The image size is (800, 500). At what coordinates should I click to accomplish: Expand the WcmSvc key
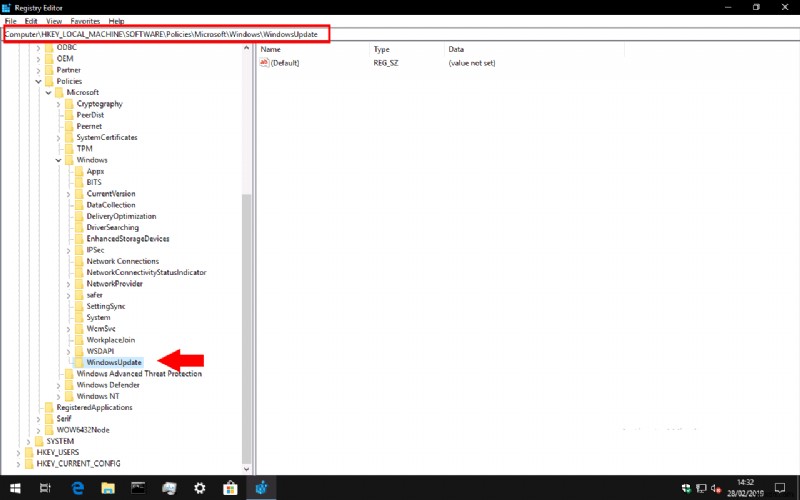68,329
